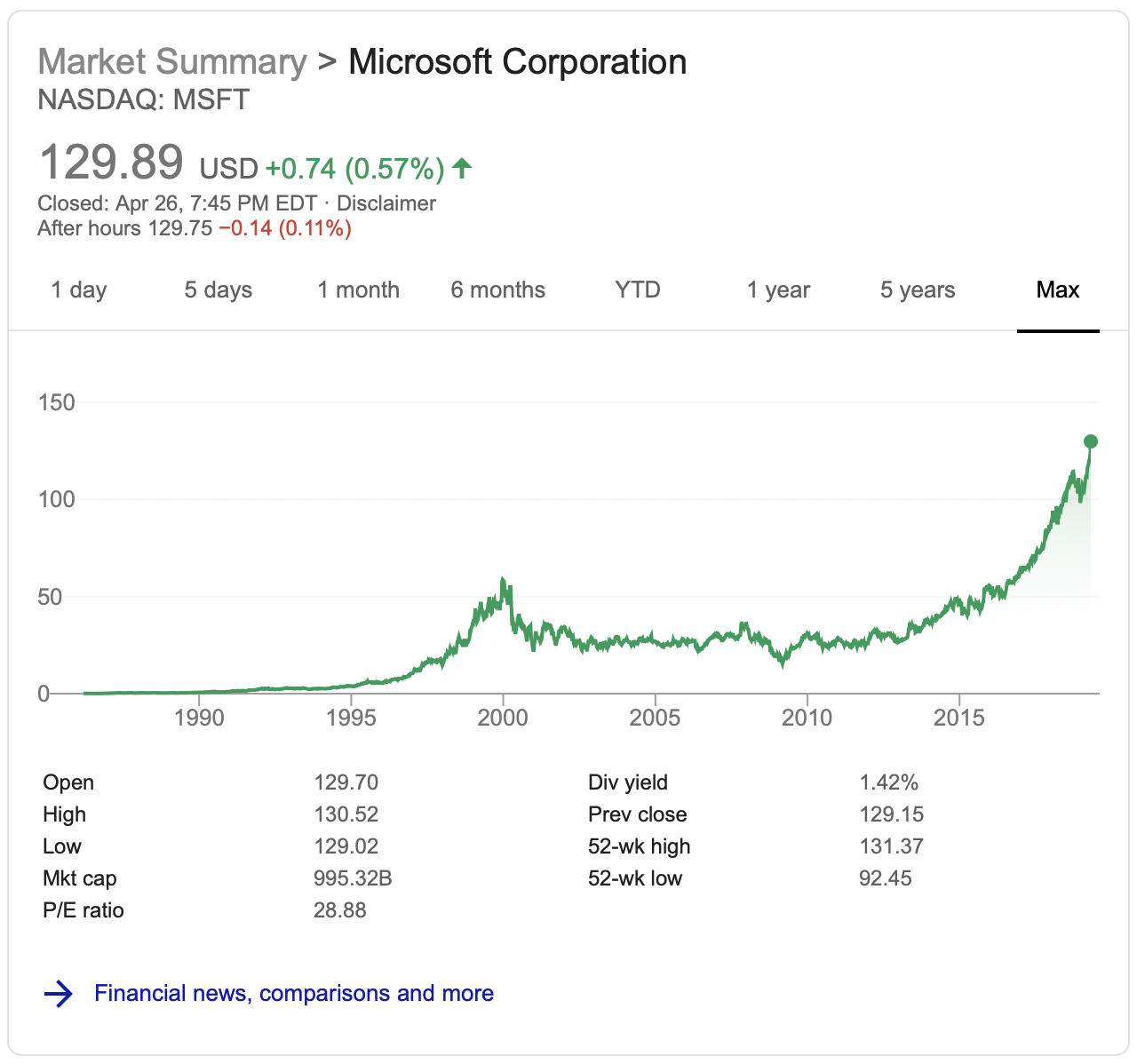Switch to 1 year view
1137x1064 pixels.
point(778,290)
